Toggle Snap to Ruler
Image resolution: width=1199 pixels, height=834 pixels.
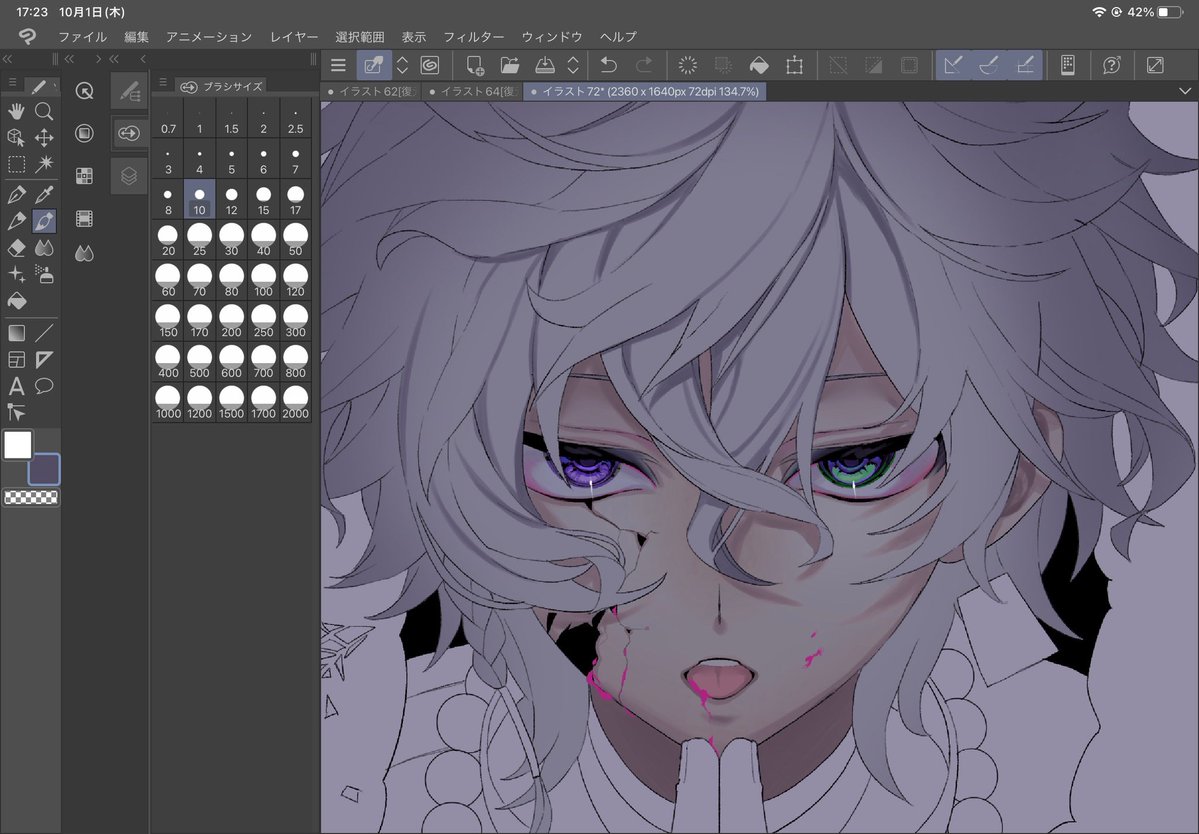(953, 65)
